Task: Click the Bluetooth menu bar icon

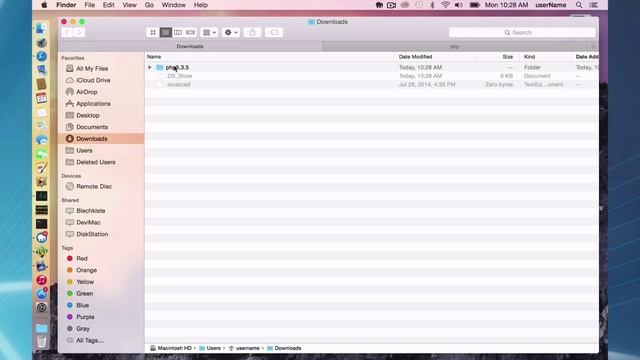Action: click(432, 5)
